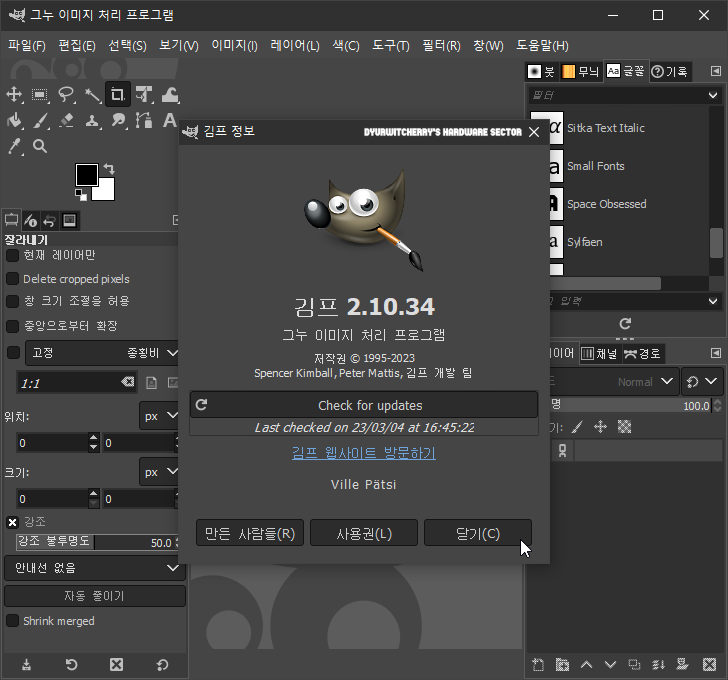Viewport: 728px width, 680px height.
Task: Delete tool preset icon
Action: tap(117, 665)
